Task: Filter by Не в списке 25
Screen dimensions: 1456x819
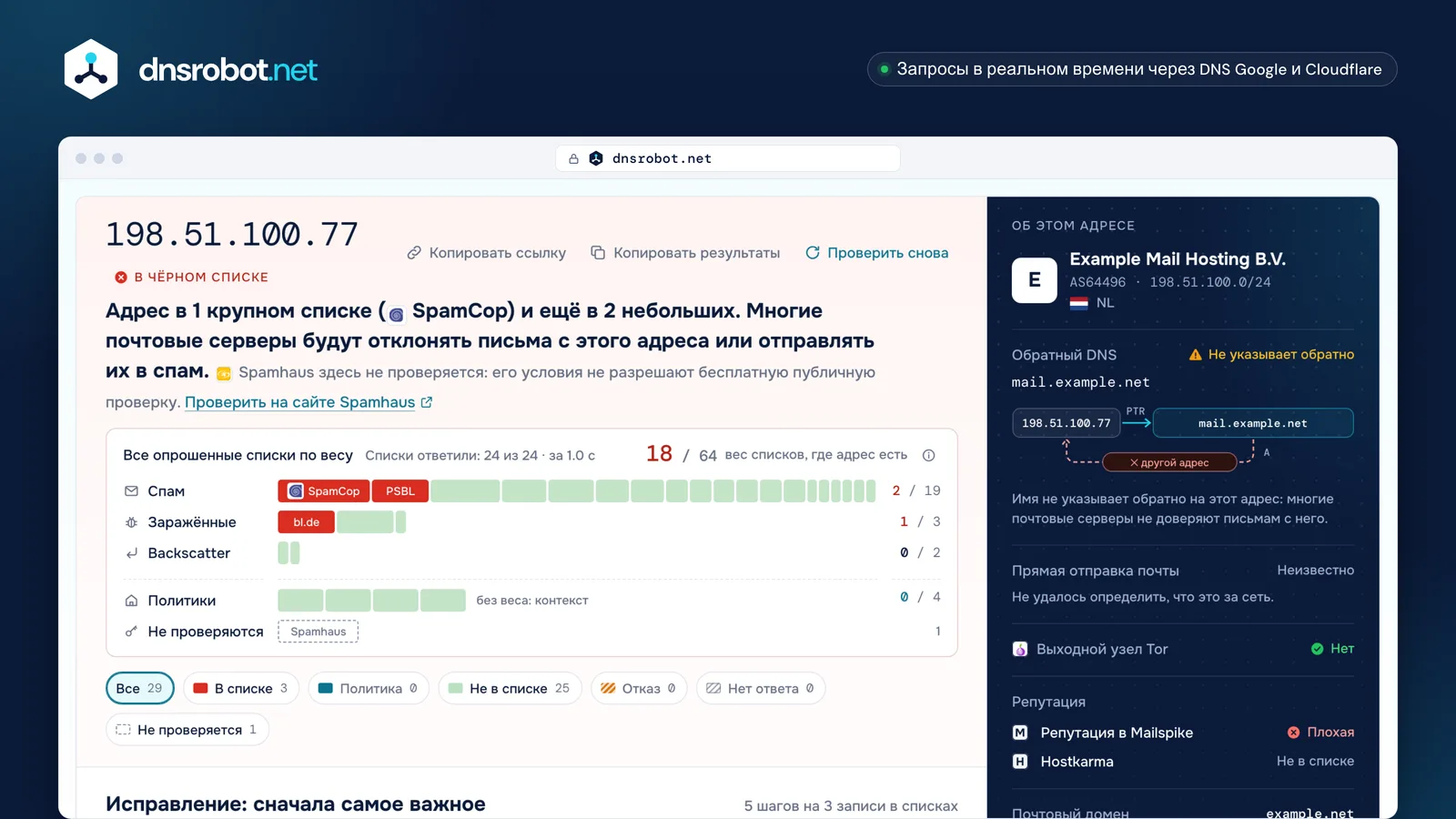Action: [510, 689]
